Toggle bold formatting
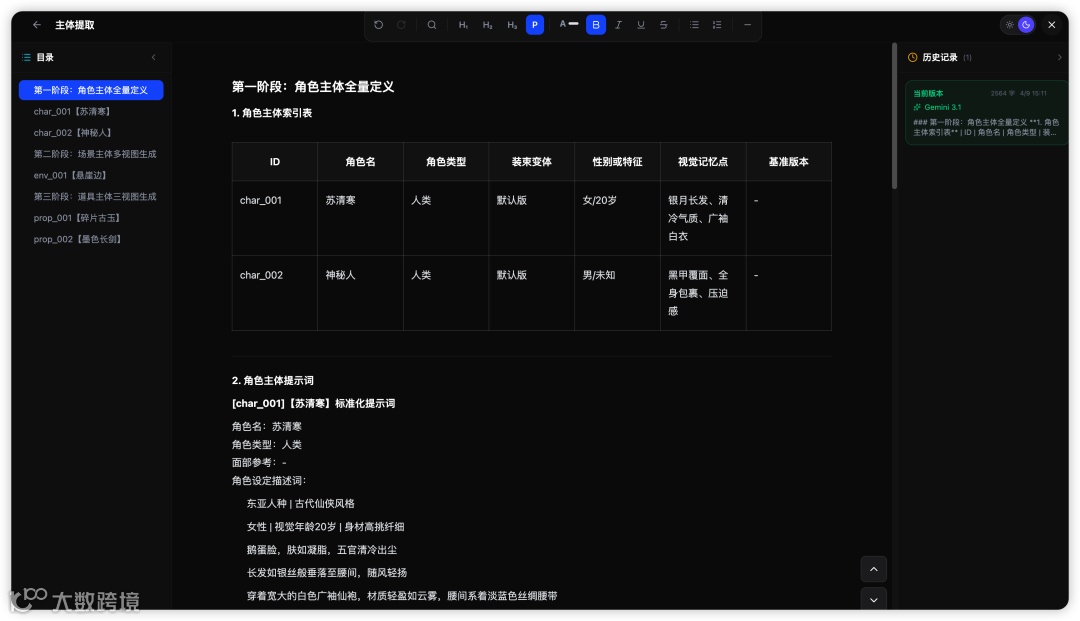Viewport: 1080px width, 621px height. (596, 25)
